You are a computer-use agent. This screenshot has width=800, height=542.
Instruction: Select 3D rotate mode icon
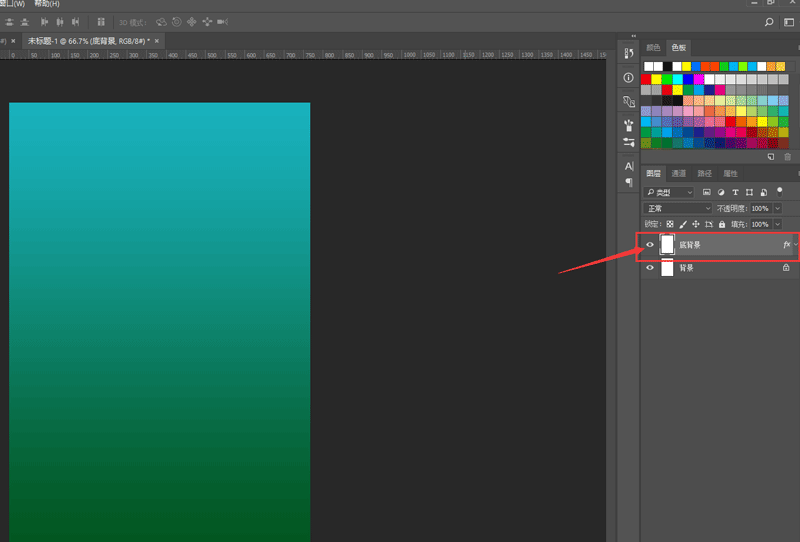[161, 22]
